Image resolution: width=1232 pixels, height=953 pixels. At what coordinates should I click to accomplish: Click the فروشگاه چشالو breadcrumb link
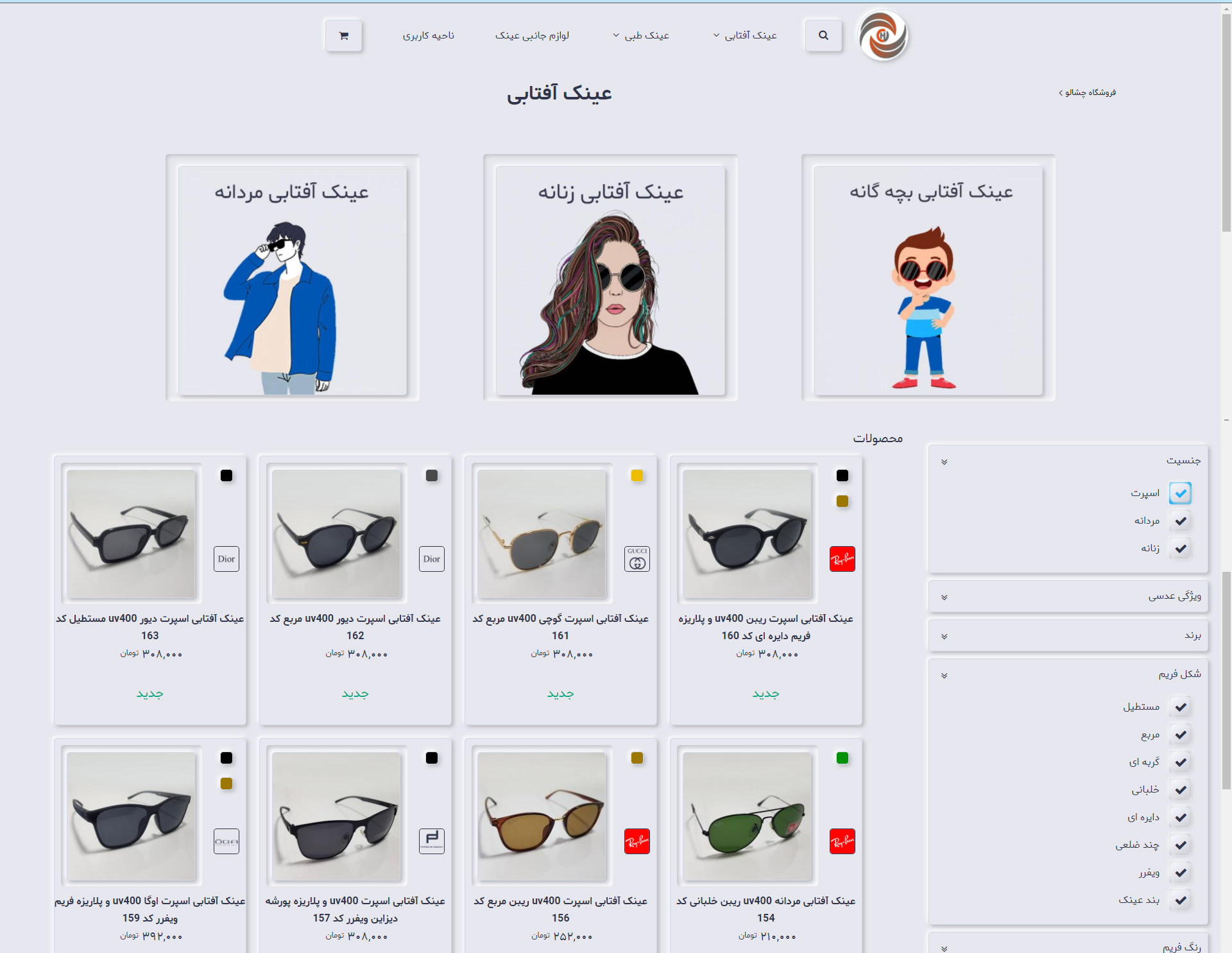tap(1090, 92)
